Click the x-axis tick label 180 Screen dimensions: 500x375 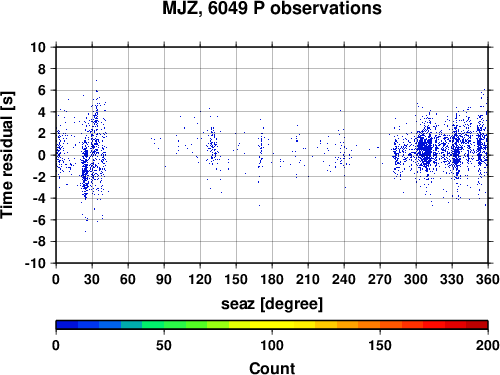pyautogui.click(x=272, y=279)
